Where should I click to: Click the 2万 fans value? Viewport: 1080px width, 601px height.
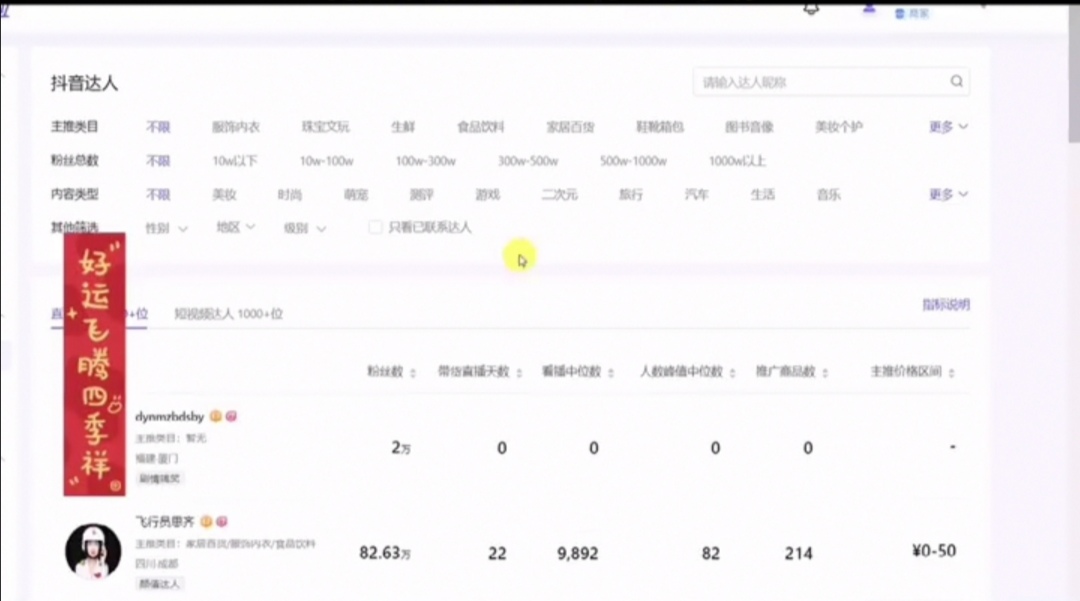coord(401,447)
